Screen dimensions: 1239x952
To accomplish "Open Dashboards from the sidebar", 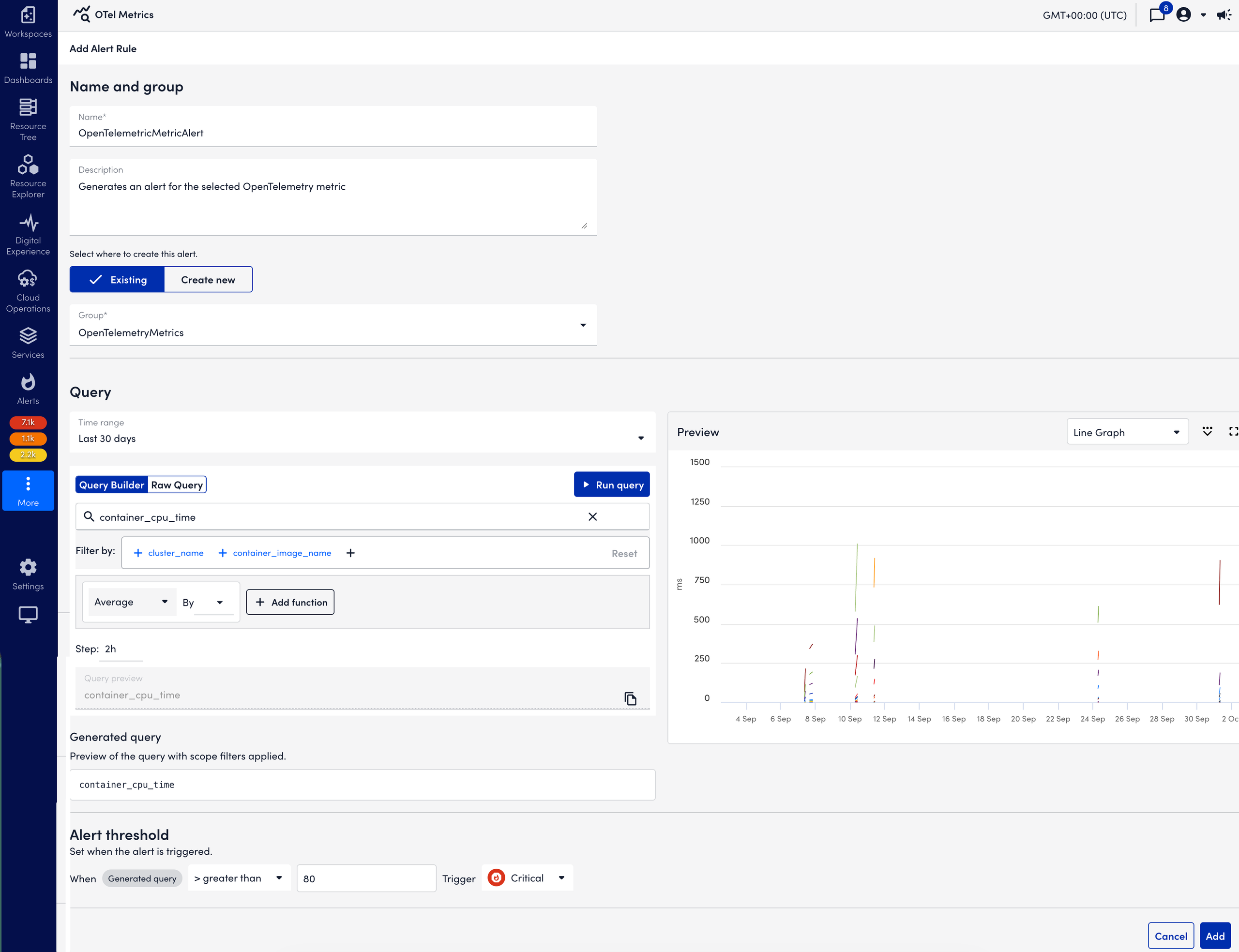I will point(28,68).
